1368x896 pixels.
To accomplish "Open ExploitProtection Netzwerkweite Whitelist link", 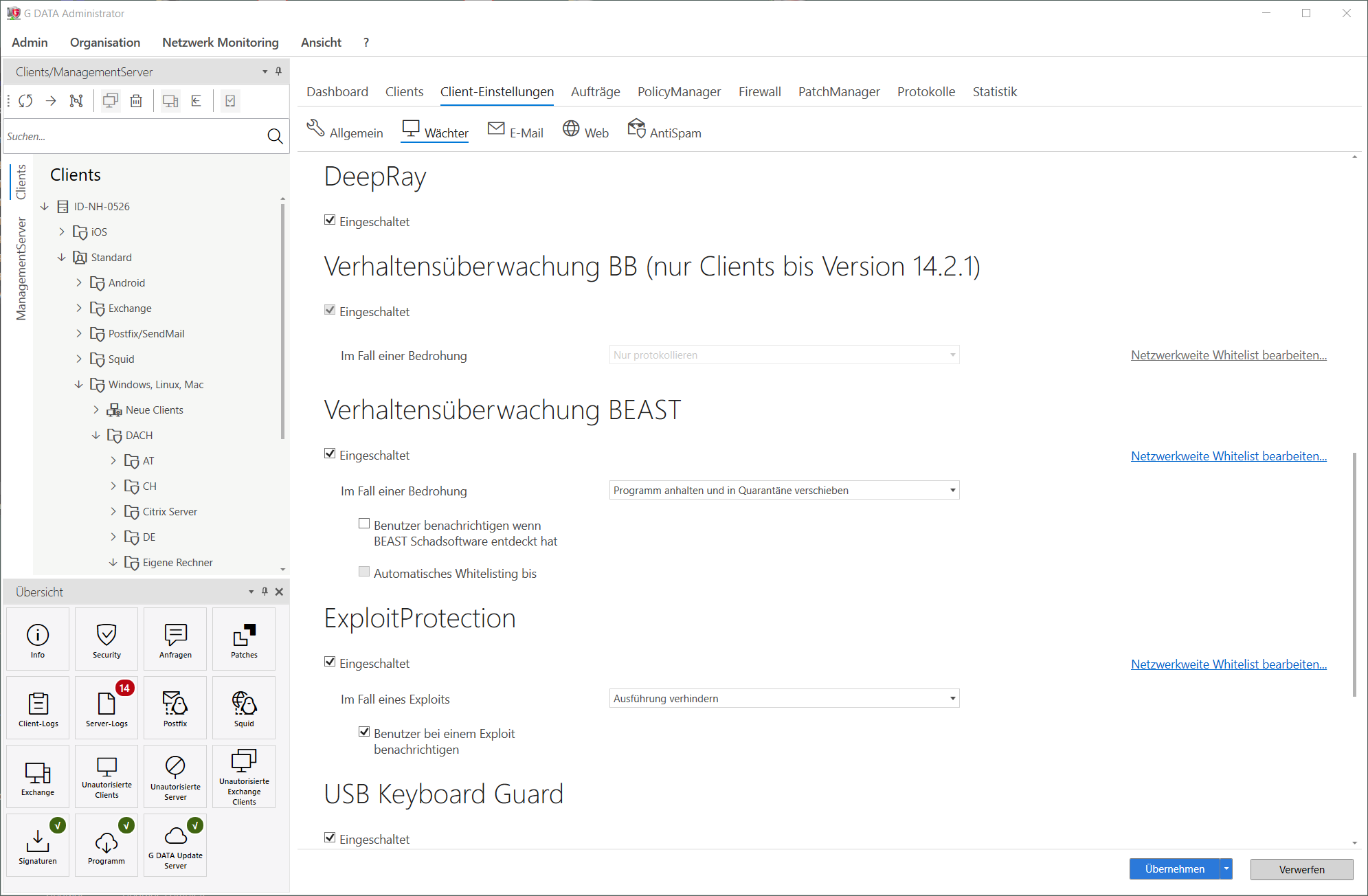I will tap(1229, 664).
